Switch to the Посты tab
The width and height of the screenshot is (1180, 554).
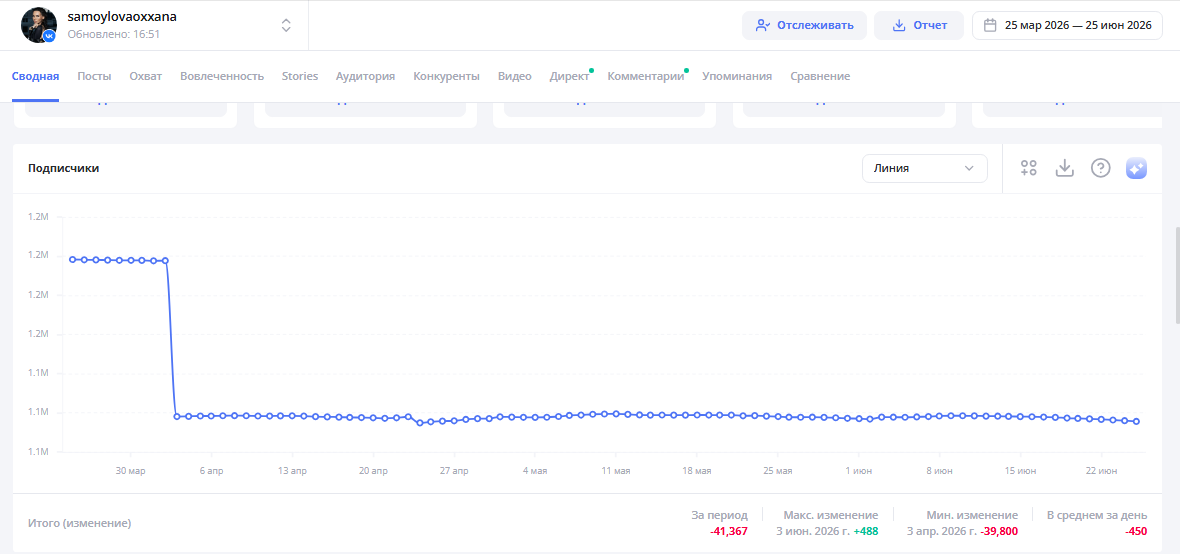point(94,76)
